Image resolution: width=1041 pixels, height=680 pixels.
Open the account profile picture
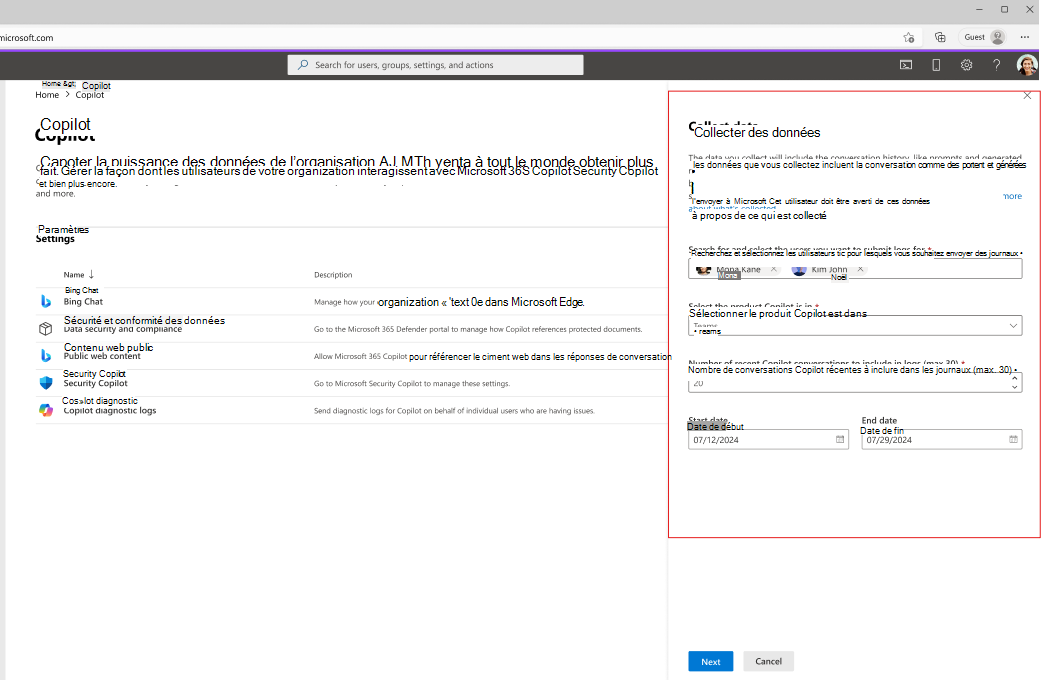[1027, 65]
